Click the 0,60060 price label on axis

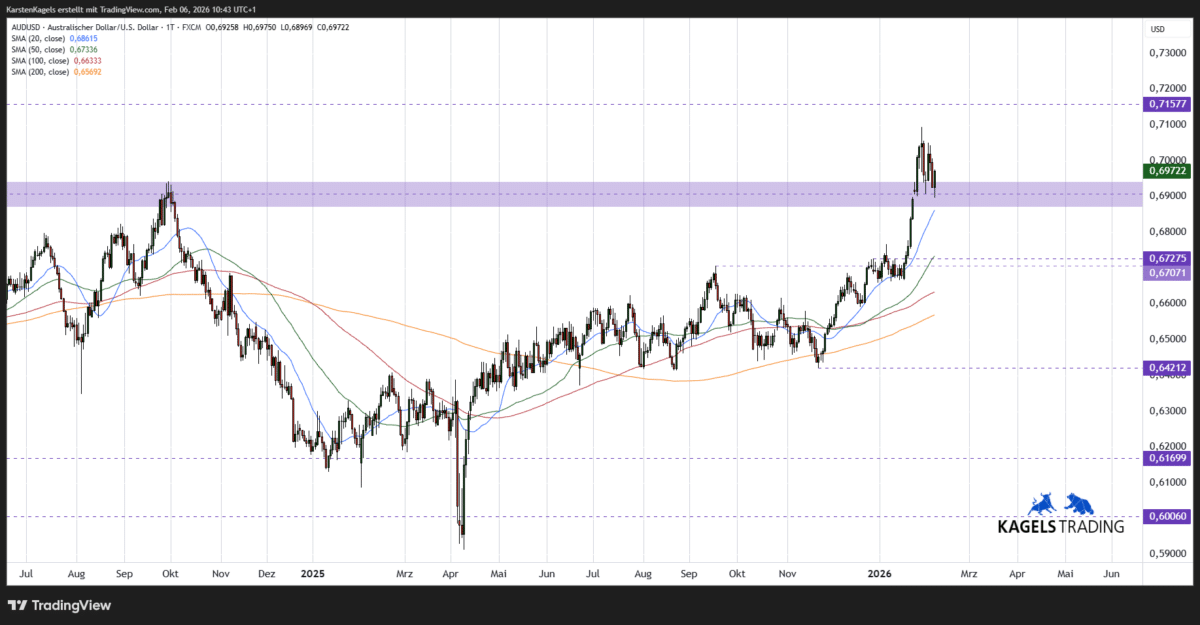[1166, 517]
